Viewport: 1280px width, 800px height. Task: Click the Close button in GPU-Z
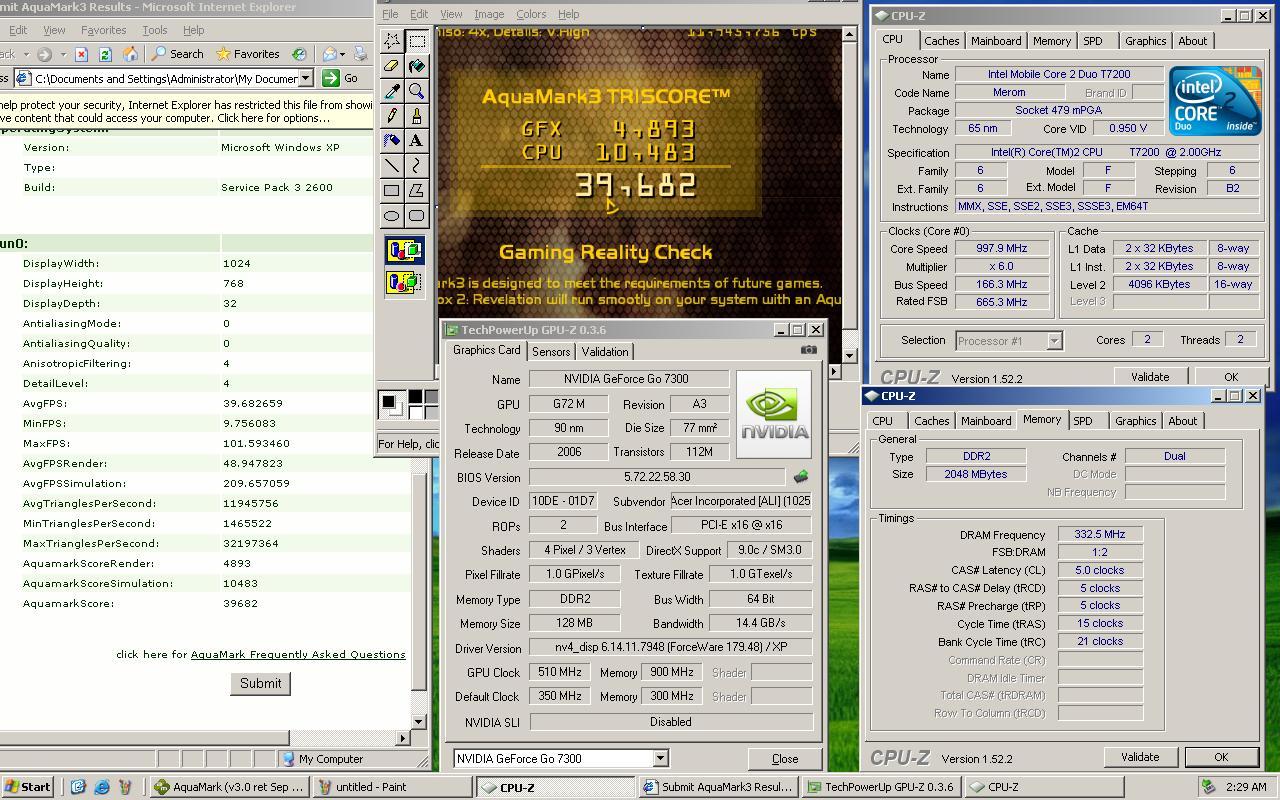click(x=785, y=759)
